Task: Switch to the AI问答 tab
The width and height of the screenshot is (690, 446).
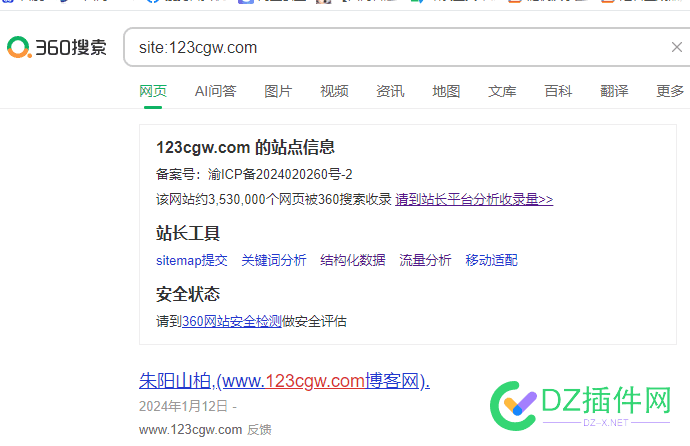Action: 216,91
